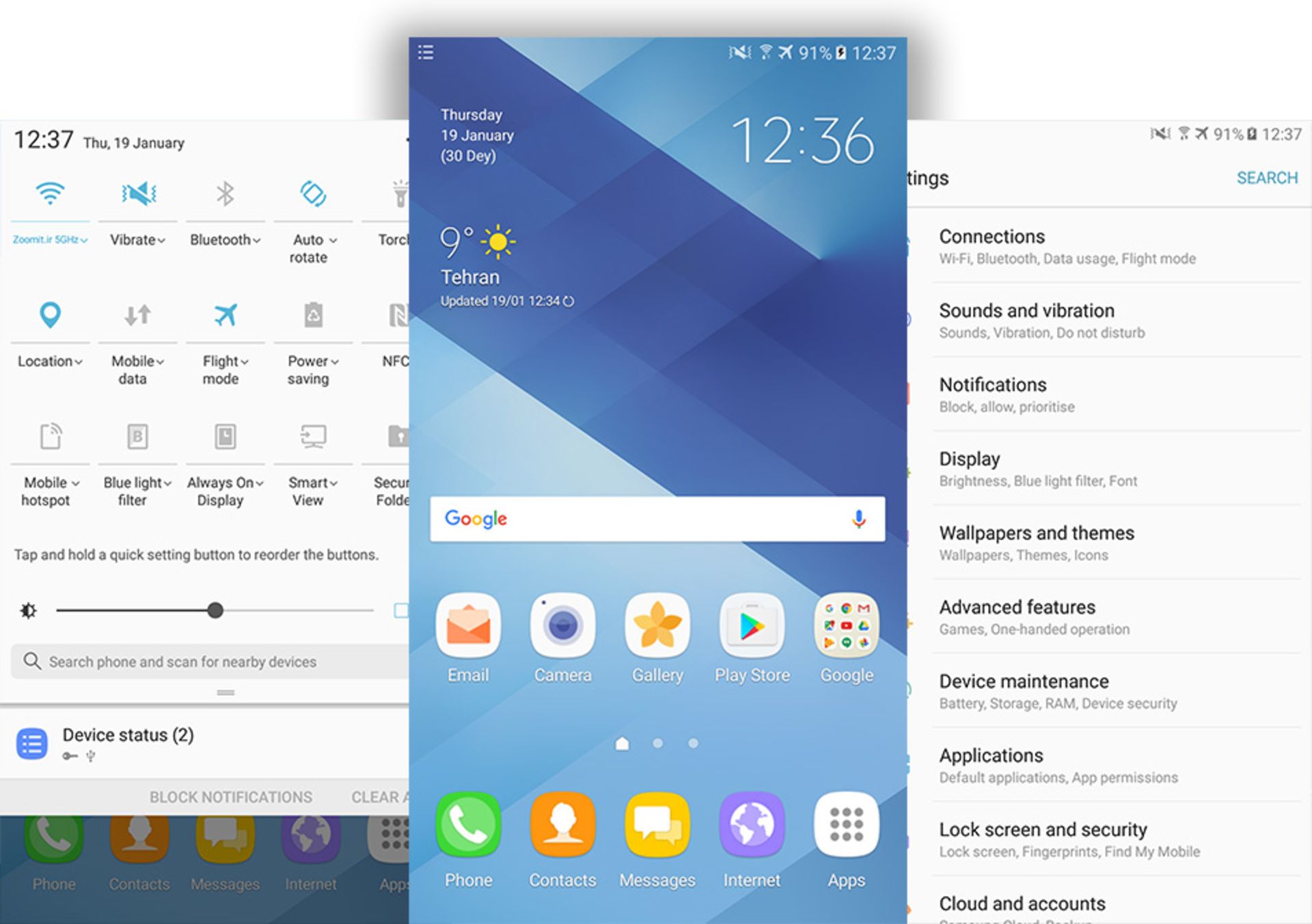Drag the brightness slider left
This screenshot has height=924, width=1312.
point(214,610)
